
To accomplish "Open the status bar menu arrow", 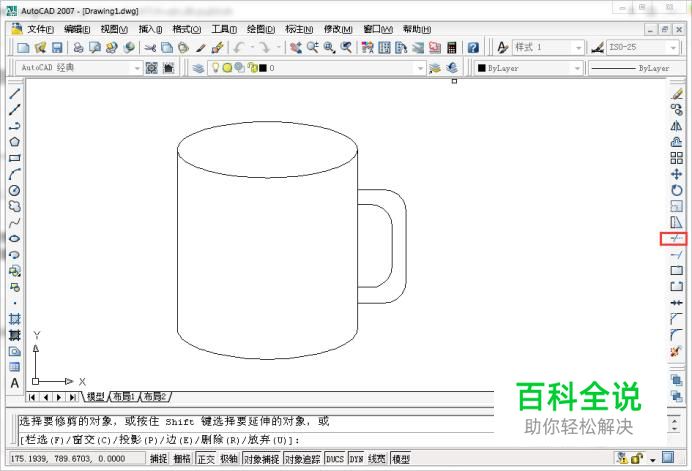I will pyautogui.click(x=652, y=460).
